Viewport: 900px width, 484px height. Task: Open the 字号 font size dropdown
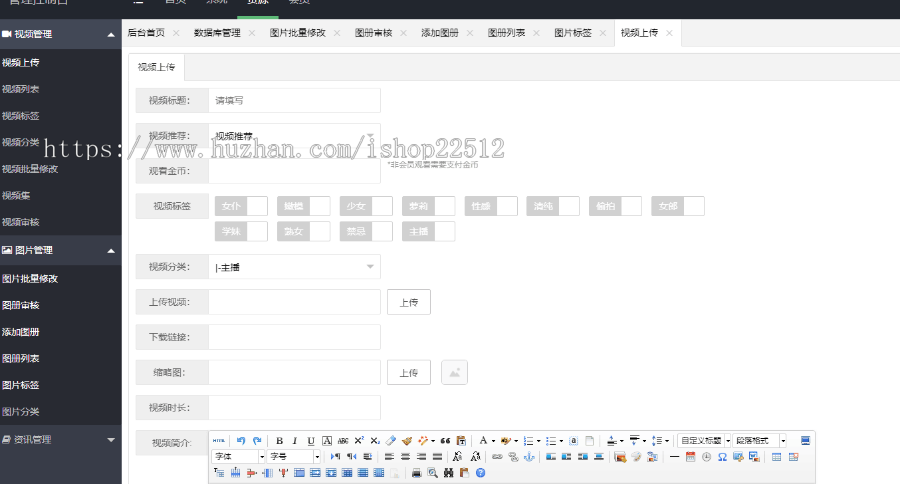294,456
